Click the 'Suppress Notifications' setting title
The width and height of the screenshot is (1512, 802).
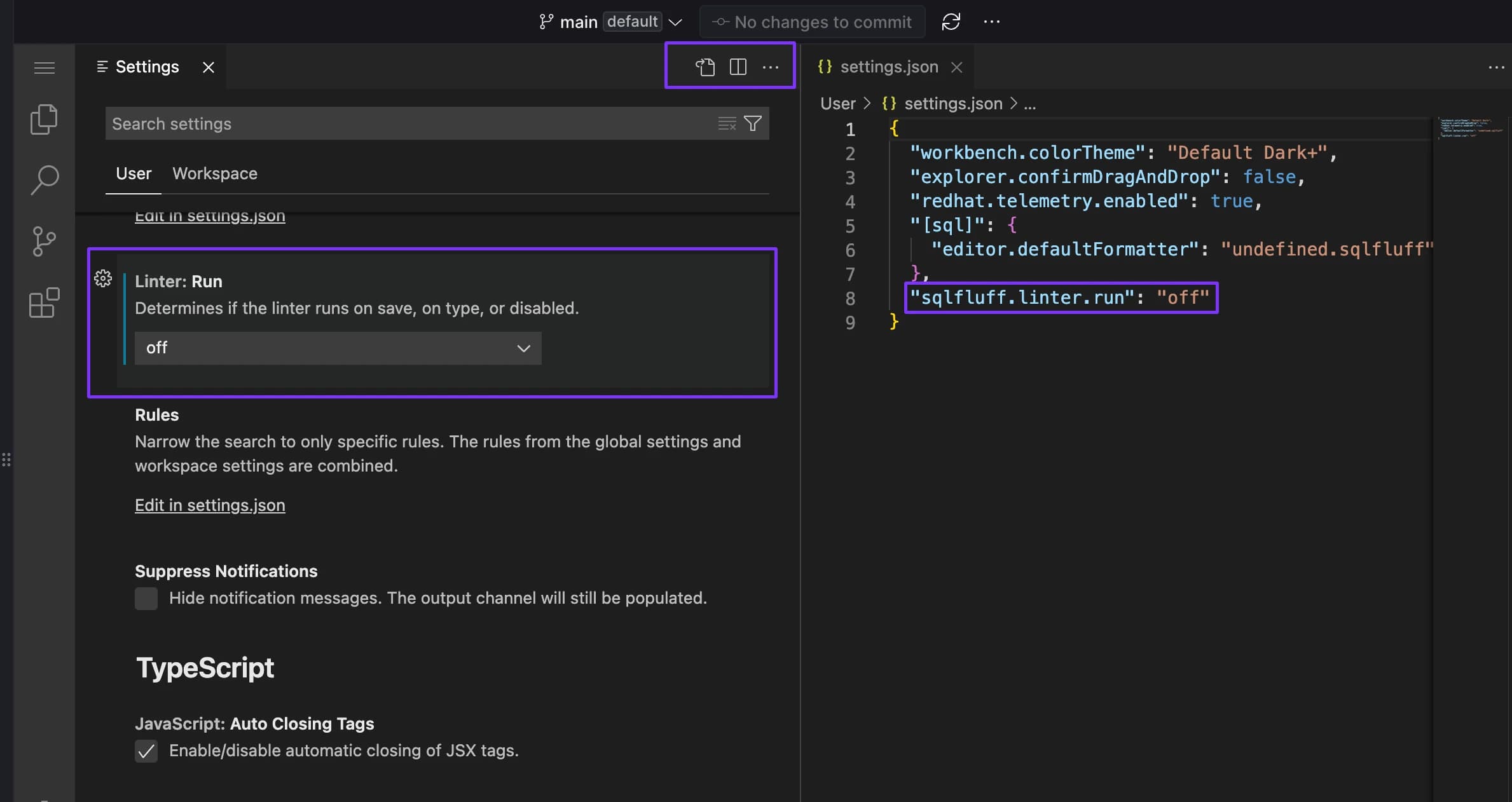coord(226,571)
